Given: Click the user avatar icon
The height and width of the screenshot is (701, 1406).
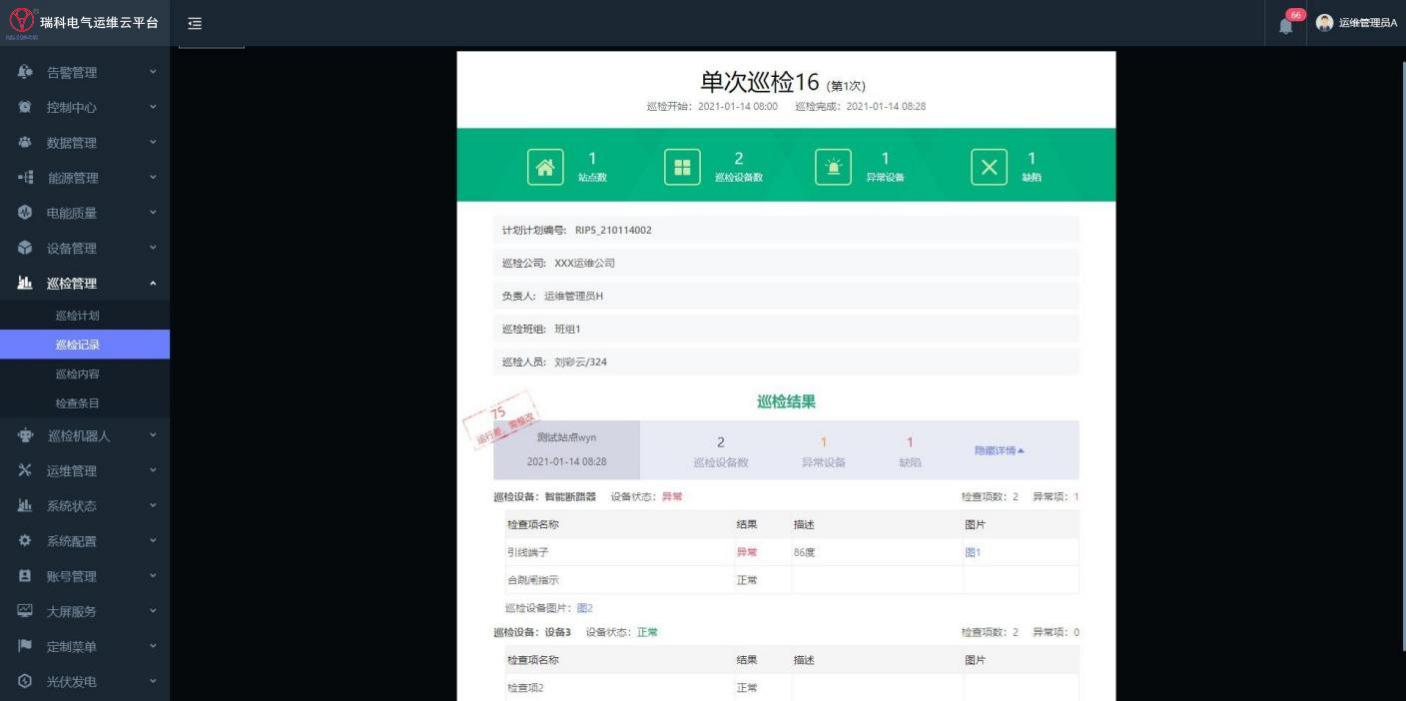Looking at the screenshot, I should point(1324,23).
